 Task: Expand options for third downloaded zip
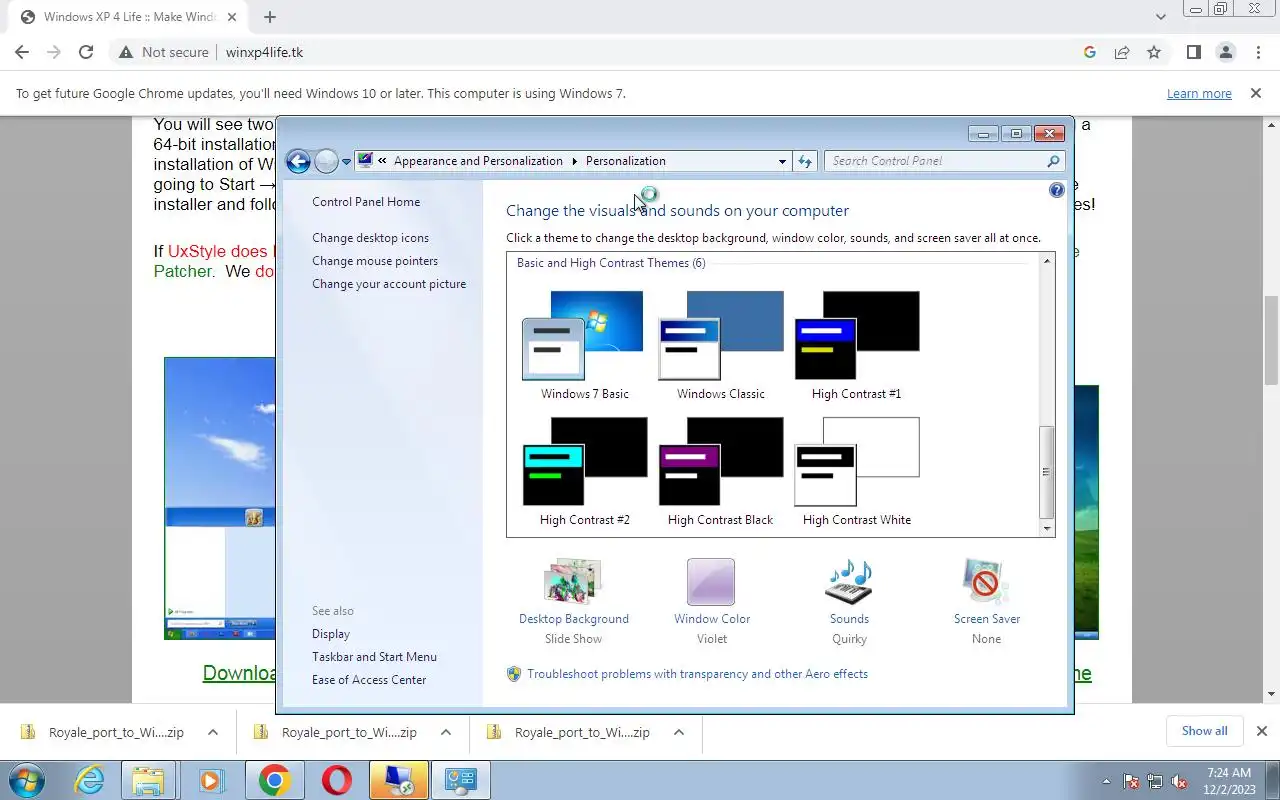[678, 732]
